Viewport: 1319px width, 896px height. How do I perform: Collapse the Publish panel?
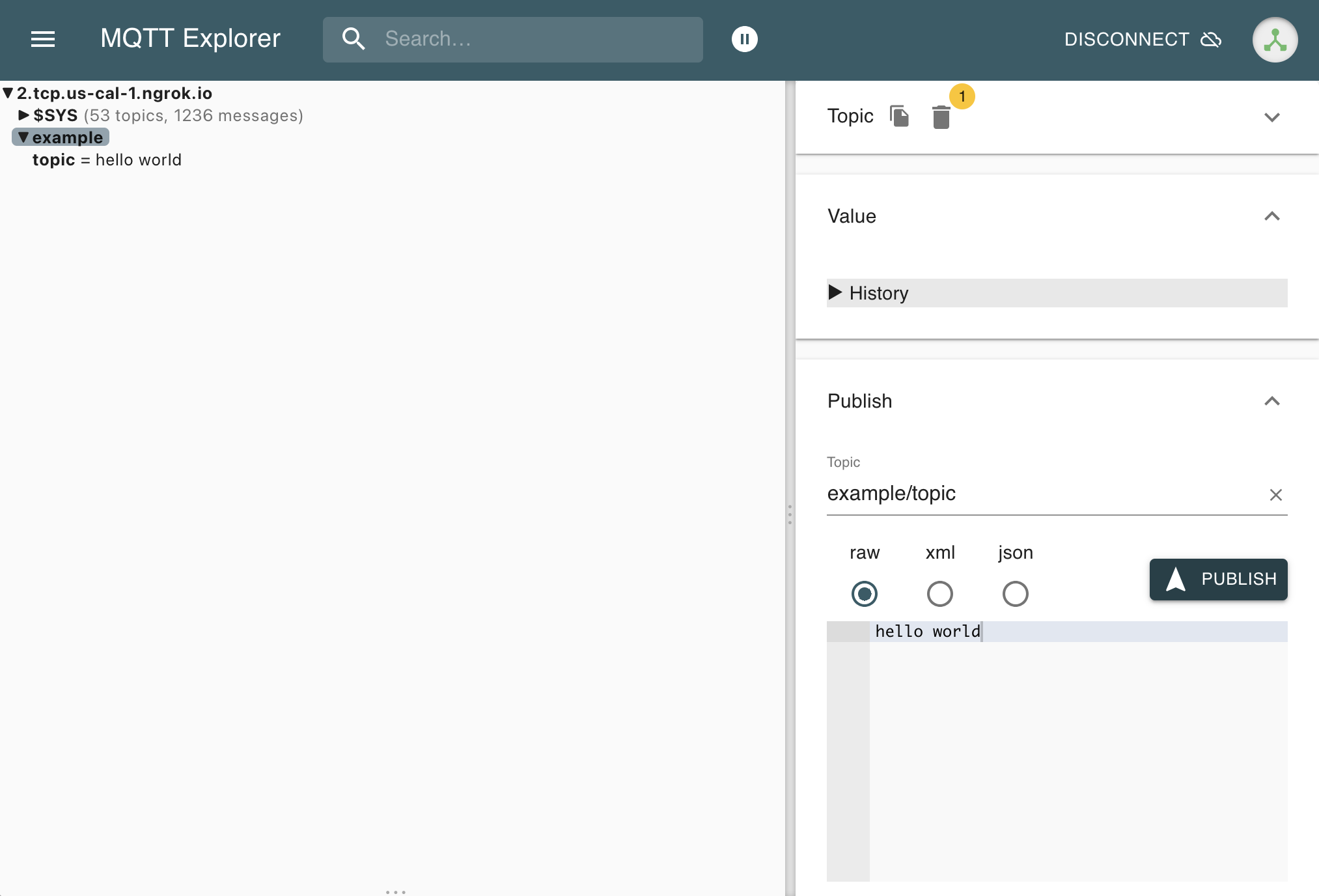1271,401
